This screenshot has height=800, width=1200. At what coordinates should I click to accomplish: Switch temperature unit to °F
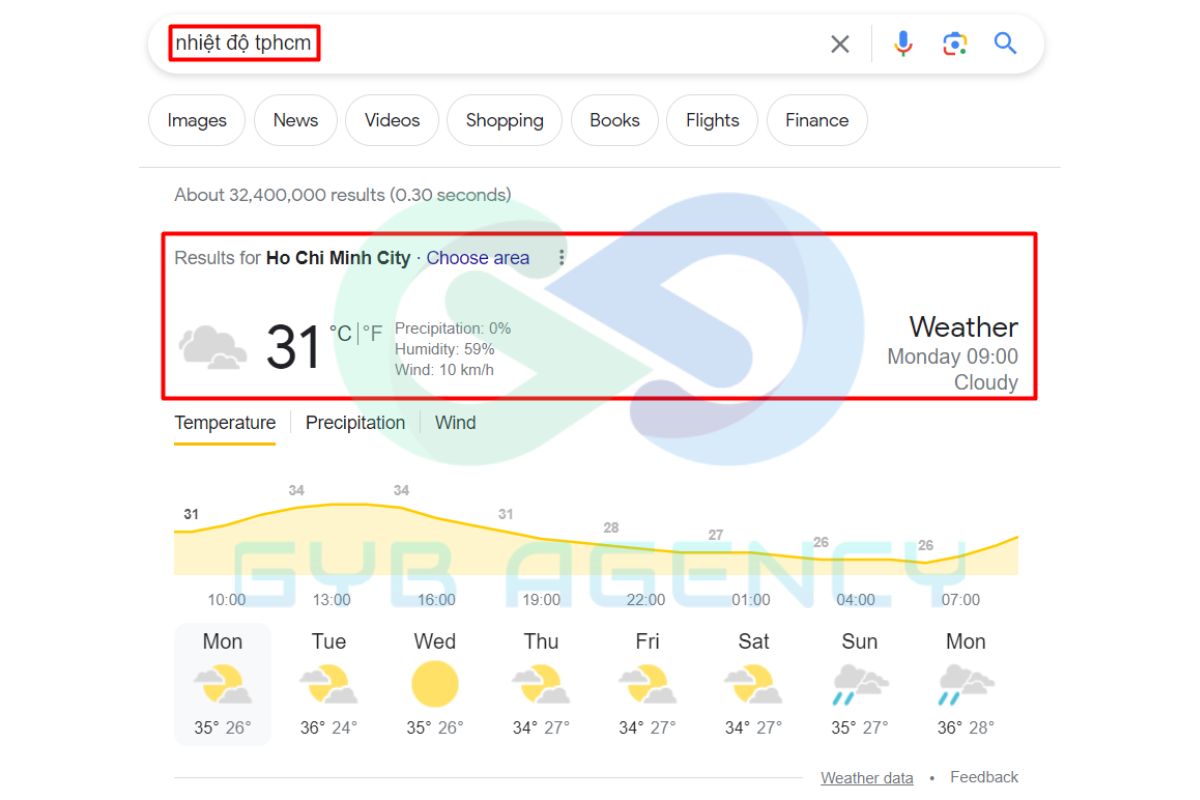372,333
